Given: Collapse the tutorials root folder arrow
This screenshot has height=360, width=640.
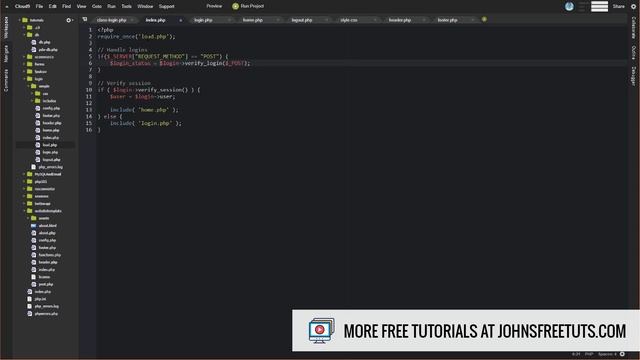Looking at the screenshot, I should point(19,20).
